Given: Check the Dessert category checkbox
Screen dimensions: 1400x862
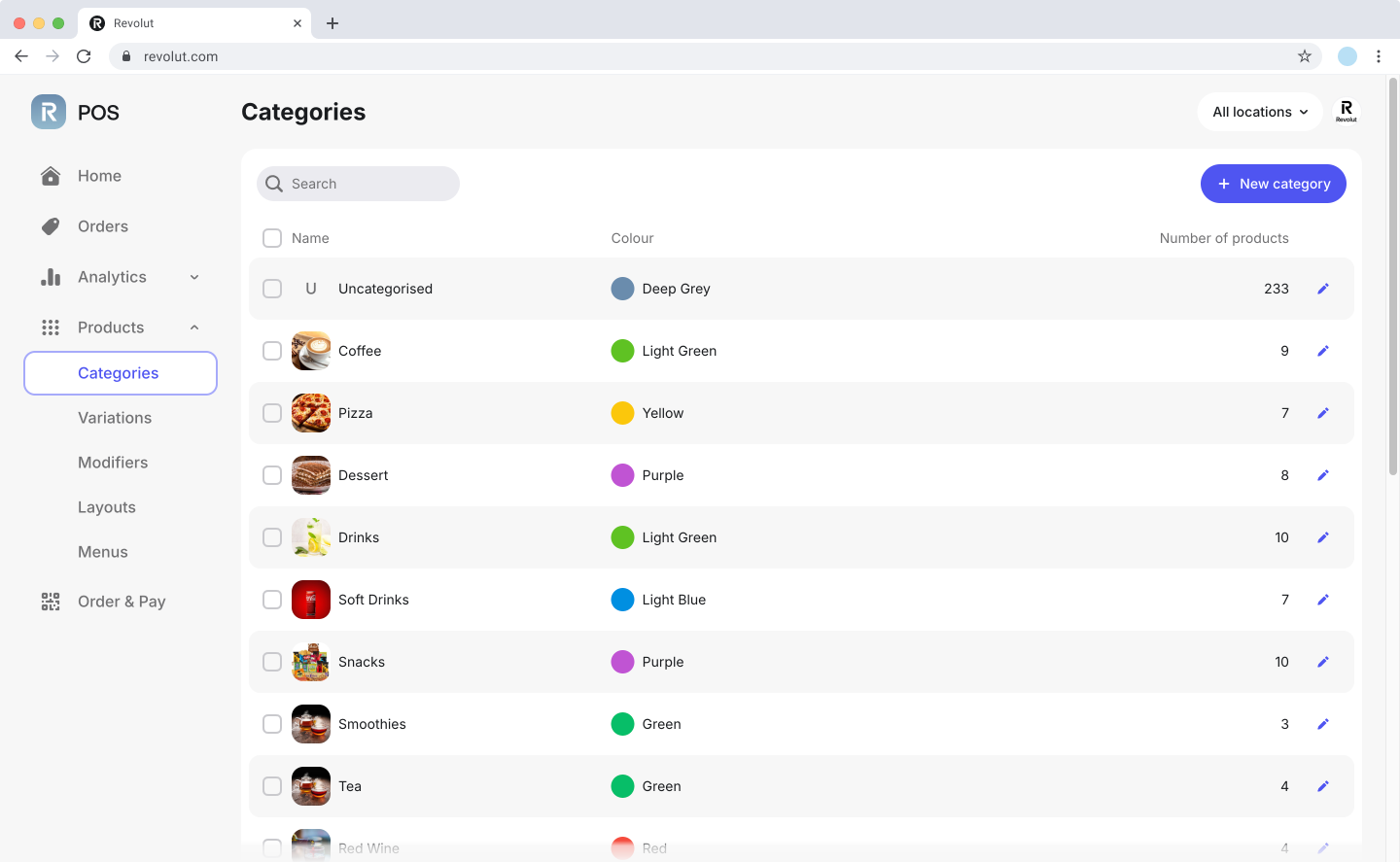Looking at the screenshot, I should click(x=272, y=475).
